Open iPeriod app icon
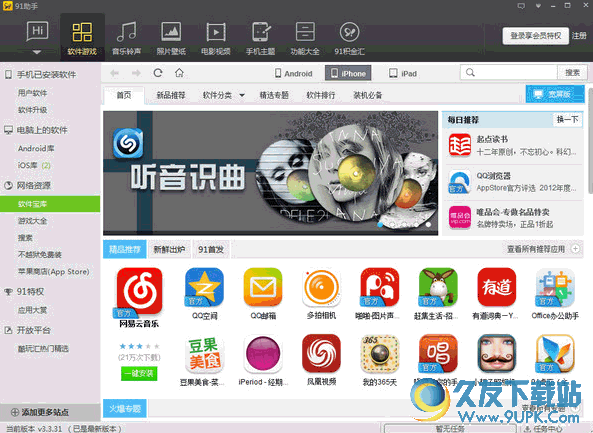This screenshot has height=433, width=593. 263,354
